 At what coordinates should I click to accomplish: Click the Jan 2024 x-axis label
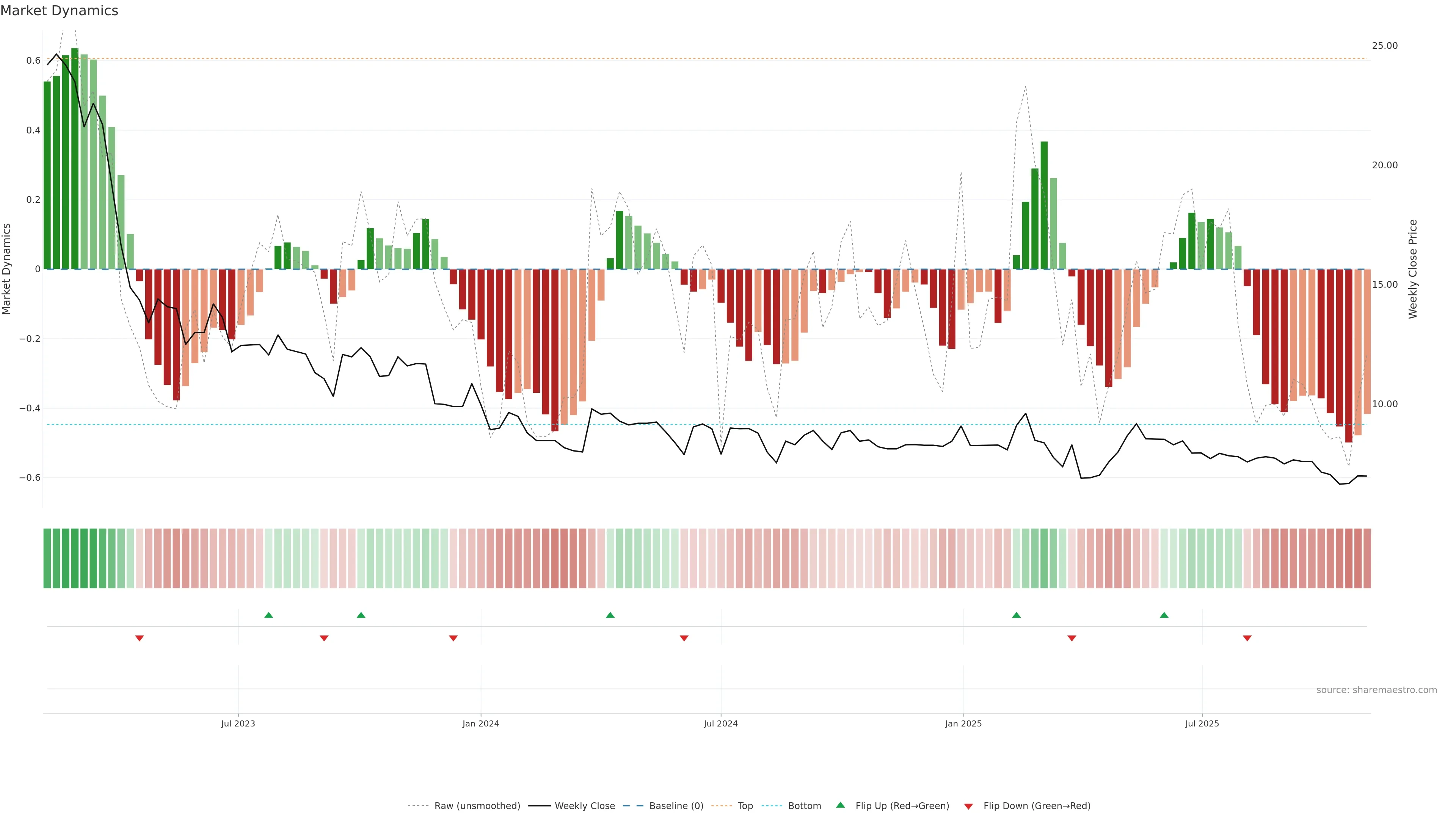click(x=480, y=723)
